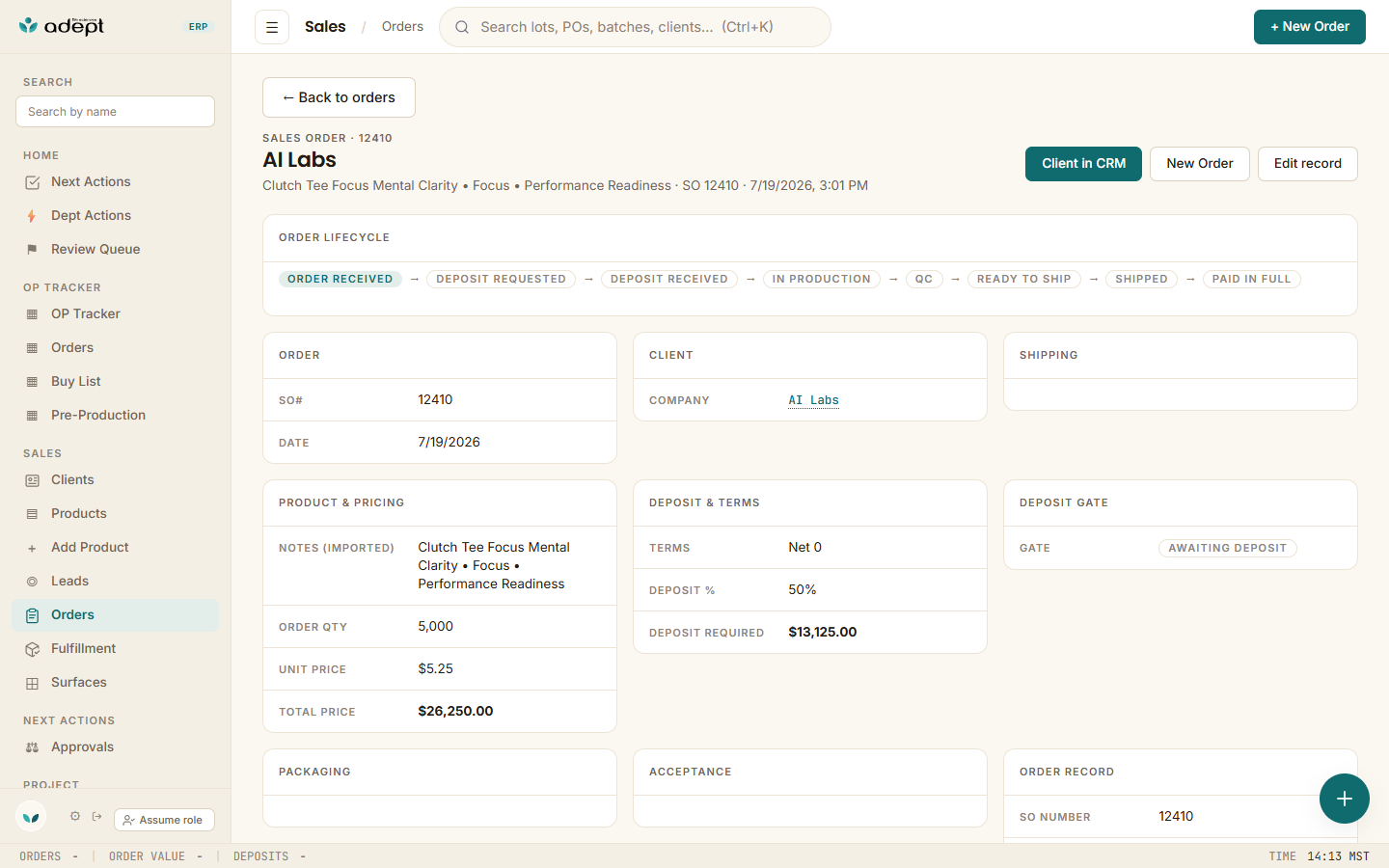Click the adept logo

[x=62, y=26]
